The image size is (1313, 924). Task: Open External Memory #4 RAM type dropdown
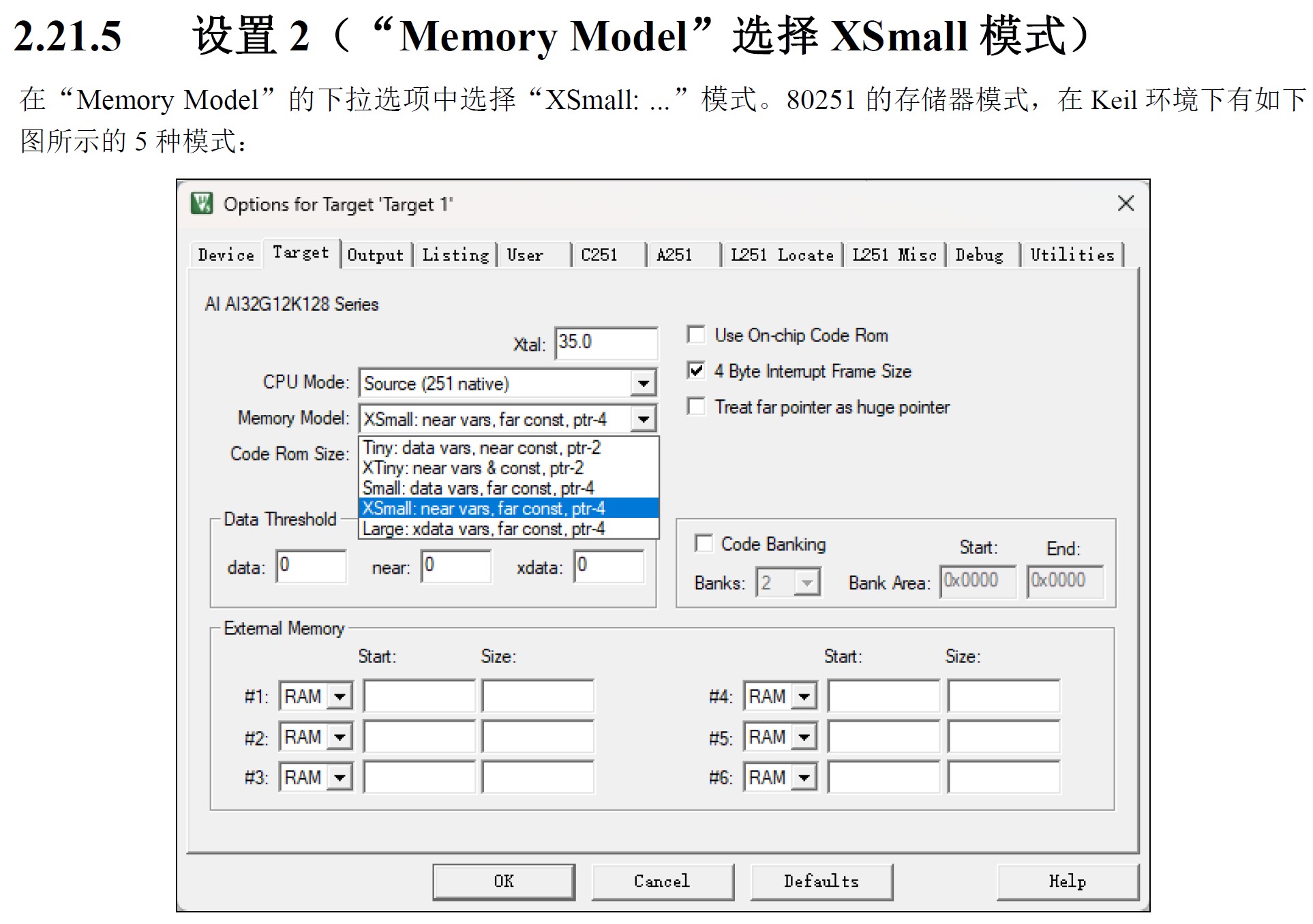pos(804,696)
